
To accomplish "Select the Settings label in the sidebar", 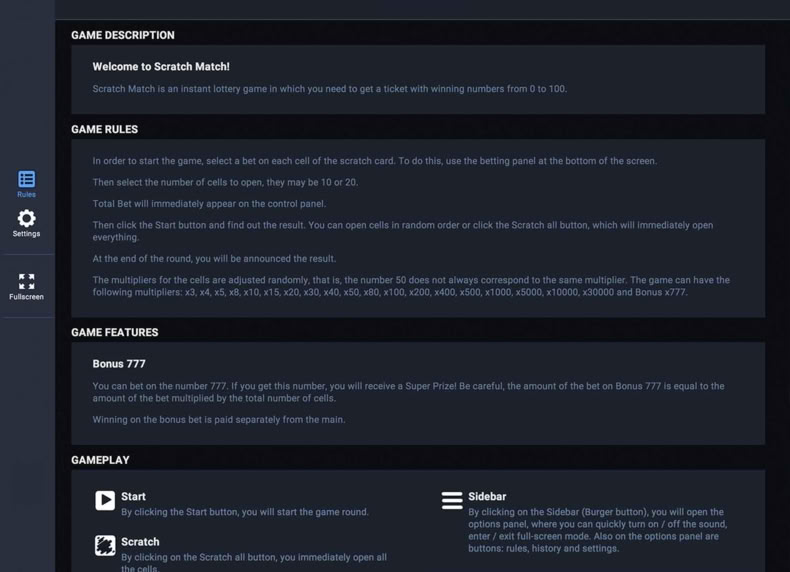I will coord(26,234).
